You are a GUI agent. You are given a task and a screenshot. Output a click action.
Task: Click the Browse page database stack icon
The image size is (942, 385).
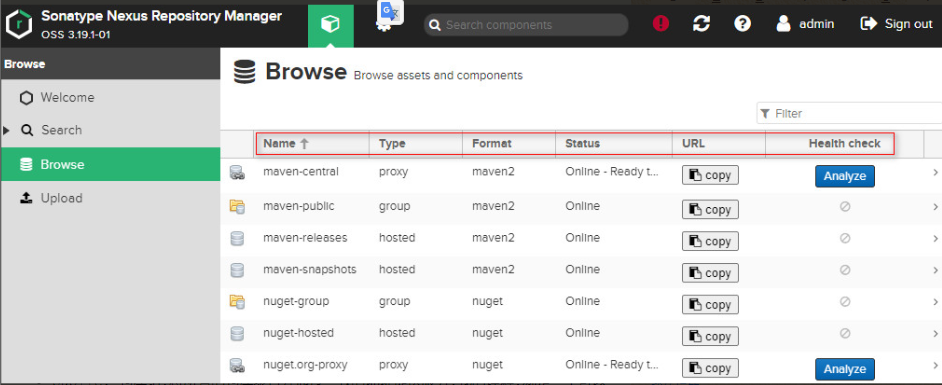point(245,72)
